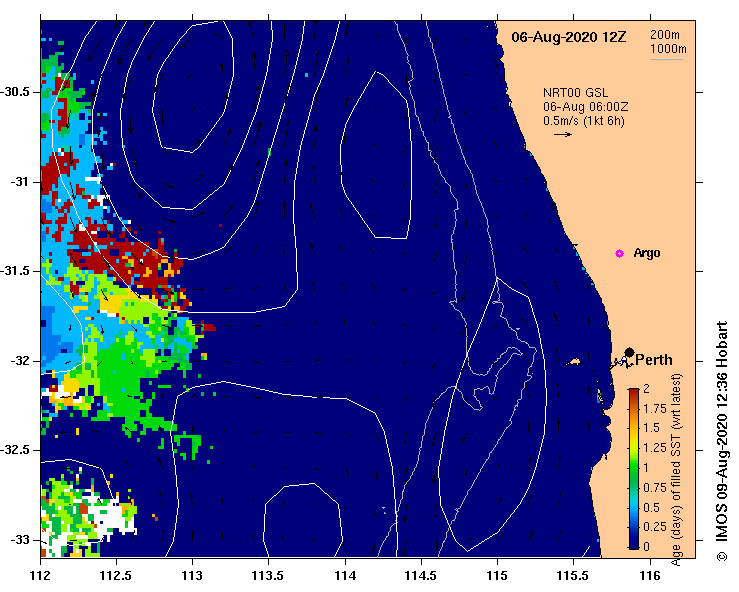Click Rottnest Island west of Perth
Image resolution: width=739 pixels, height=592 pixels.
(573, 362)
